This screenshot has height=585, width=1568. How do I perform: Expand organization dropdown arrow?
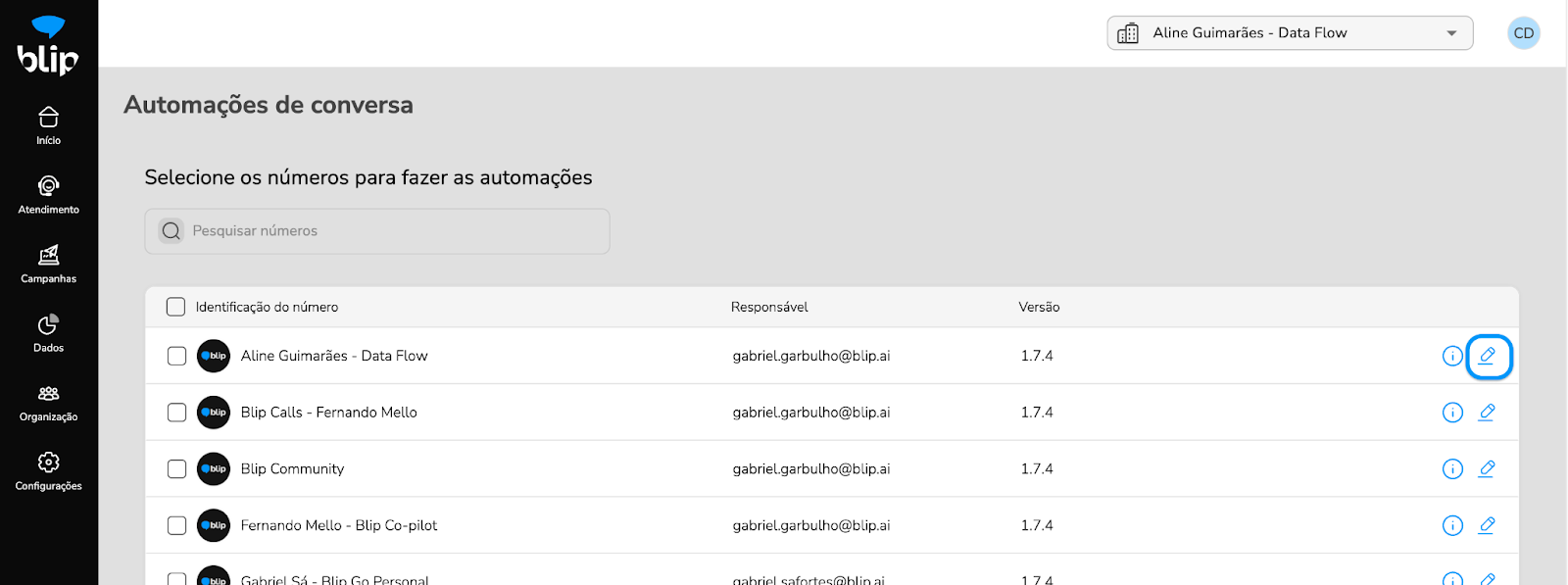point(1451,33)
